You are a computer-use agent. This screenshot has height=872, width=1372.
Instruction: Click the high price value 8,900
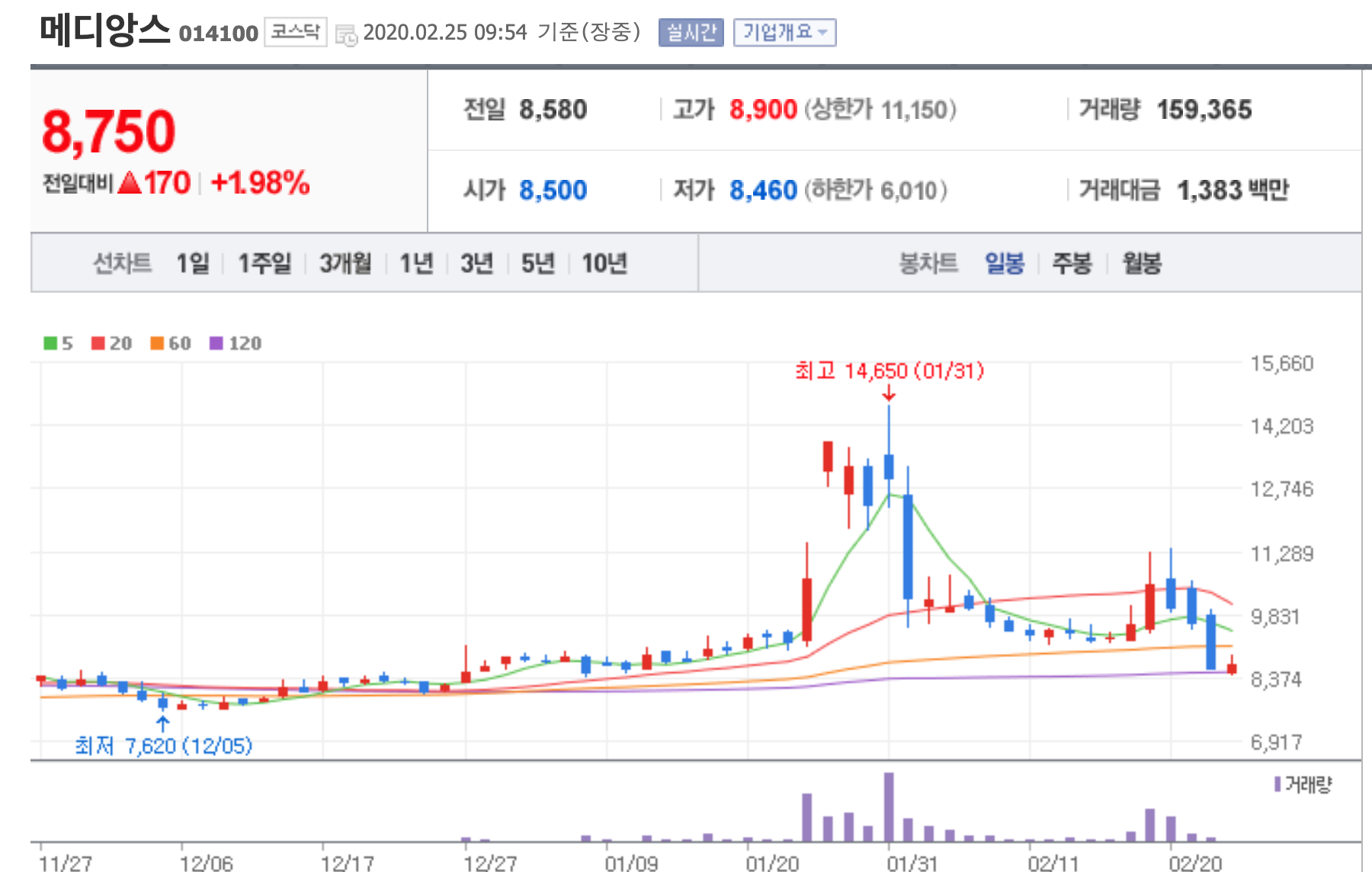763,110
